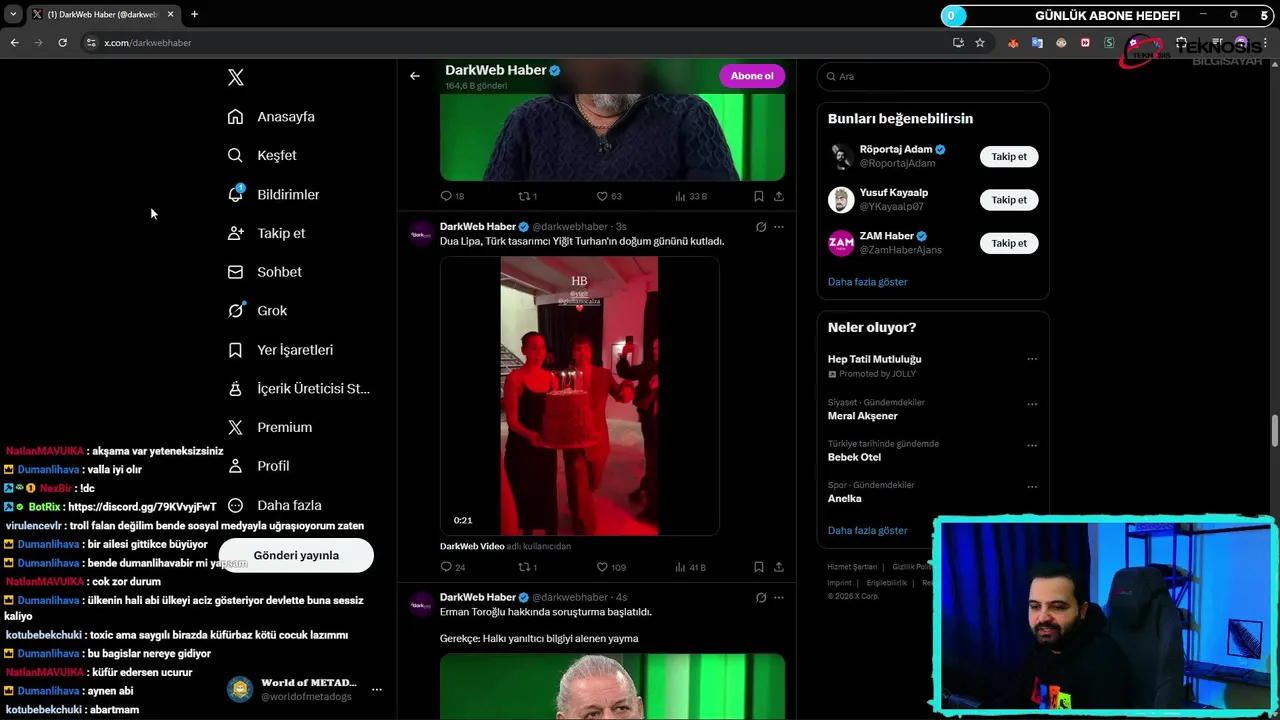Click DarkWeb Video attribution link

click(x=472, y=546)
